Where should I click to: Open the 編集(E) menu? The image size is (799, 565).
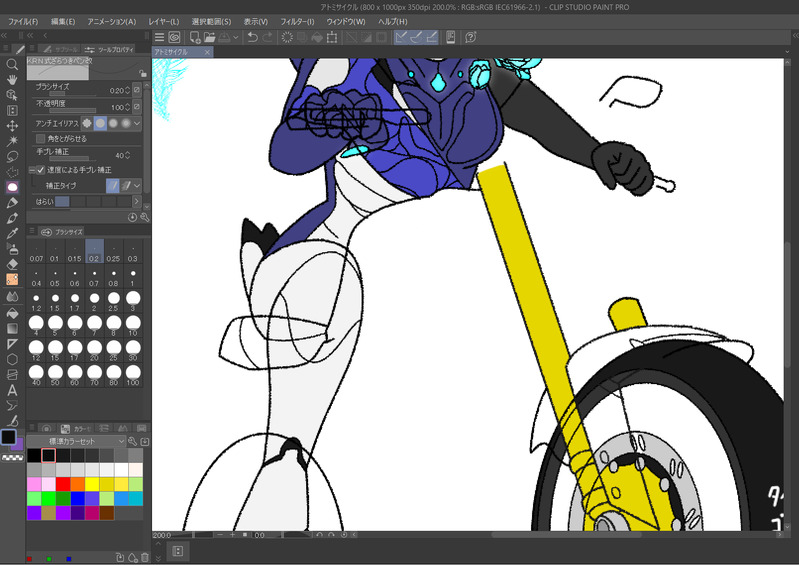(63, 21)
